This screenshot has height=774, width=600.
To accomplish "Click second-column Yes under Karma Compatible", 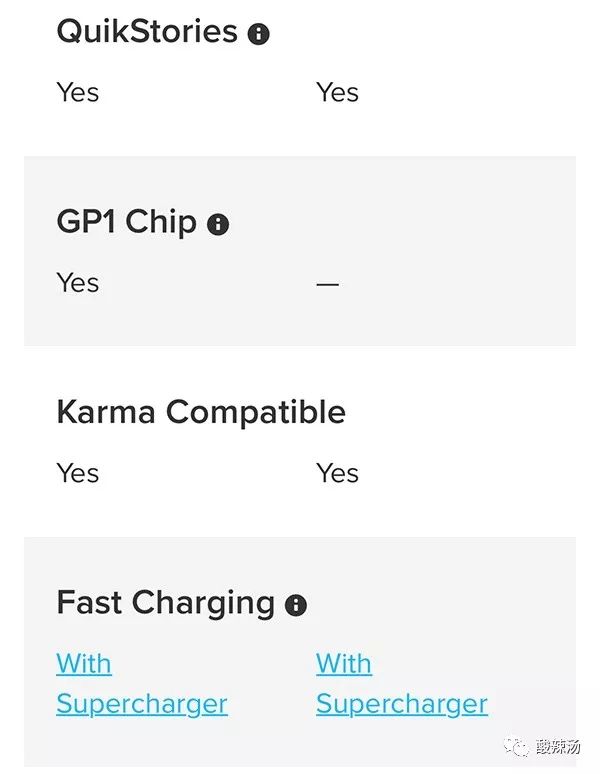I will coord(337,473).
